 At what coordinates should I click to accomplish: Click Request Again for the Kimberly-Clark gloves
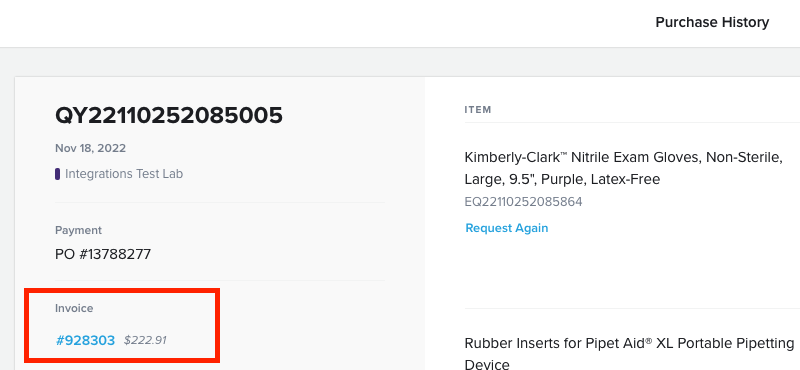[x=507, y=228]
